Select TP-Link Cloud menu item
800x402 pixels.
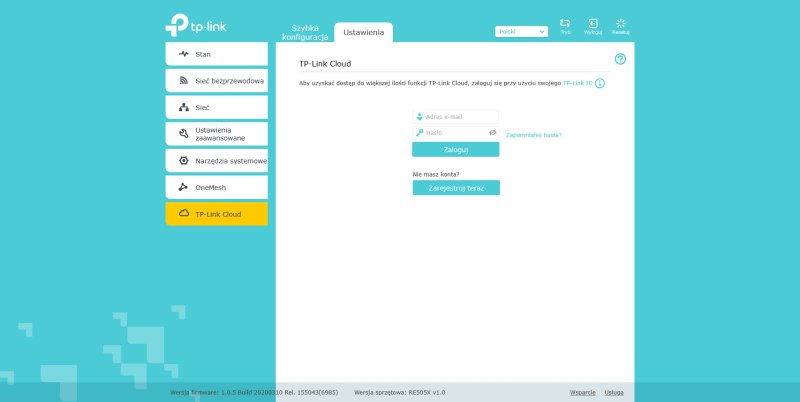pos(216,214)
